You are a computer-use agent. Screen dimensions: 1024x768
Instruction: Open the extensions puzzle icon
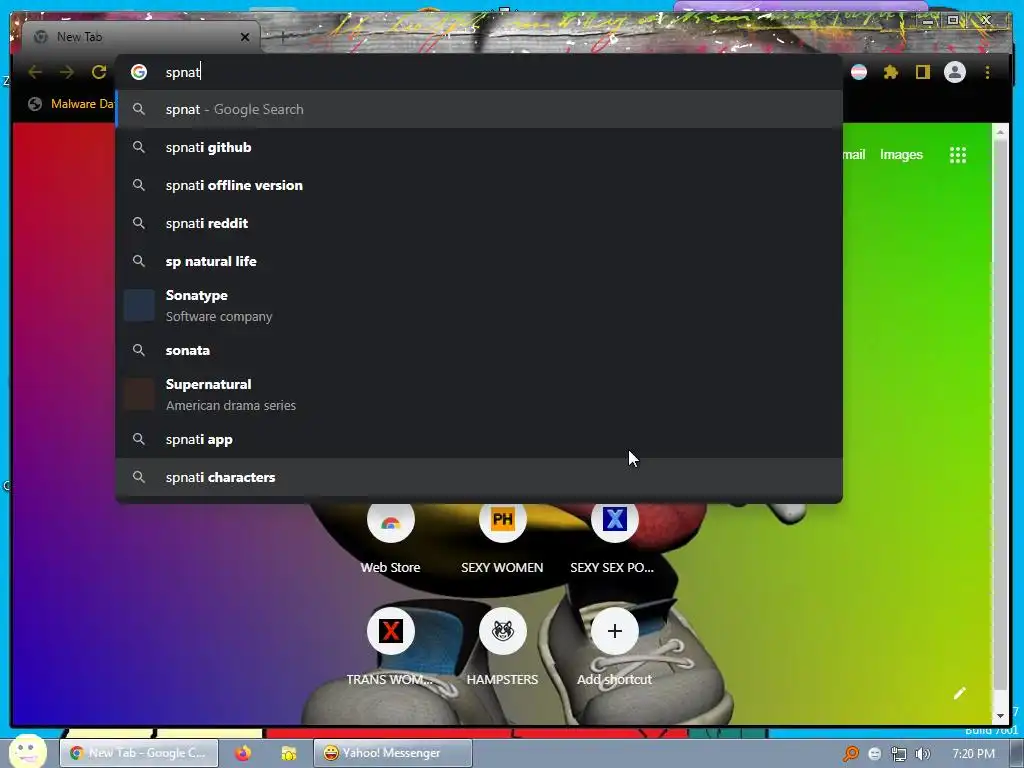coord(891,72)
